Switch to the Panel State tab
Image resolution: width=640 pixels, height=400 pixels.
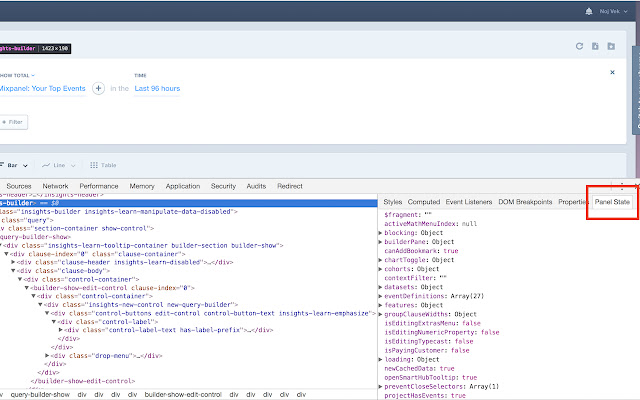(612, 202)
